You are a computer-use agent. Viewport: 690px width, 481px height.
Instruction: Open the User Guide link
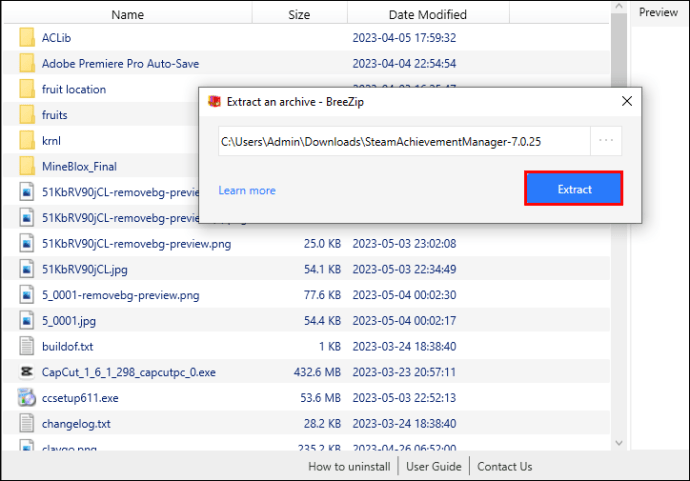[433, 466]
